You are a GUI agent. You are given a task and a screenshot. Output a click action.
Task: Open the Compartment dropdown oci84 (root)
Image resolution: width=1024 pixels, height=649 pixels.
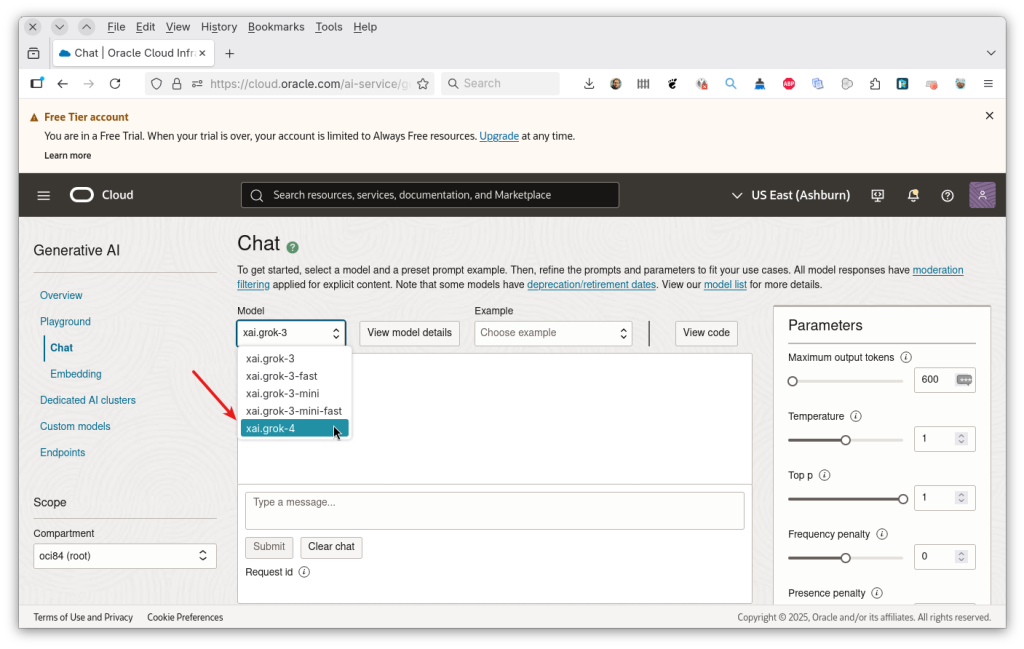click(125, 556)
